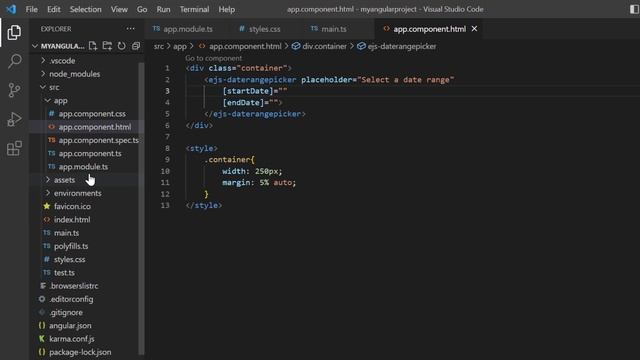The width and height of the screenshot is (640, 360).
Task: Close the app.component.html tab
Action: pyautogui.click(x=474, y=29)
